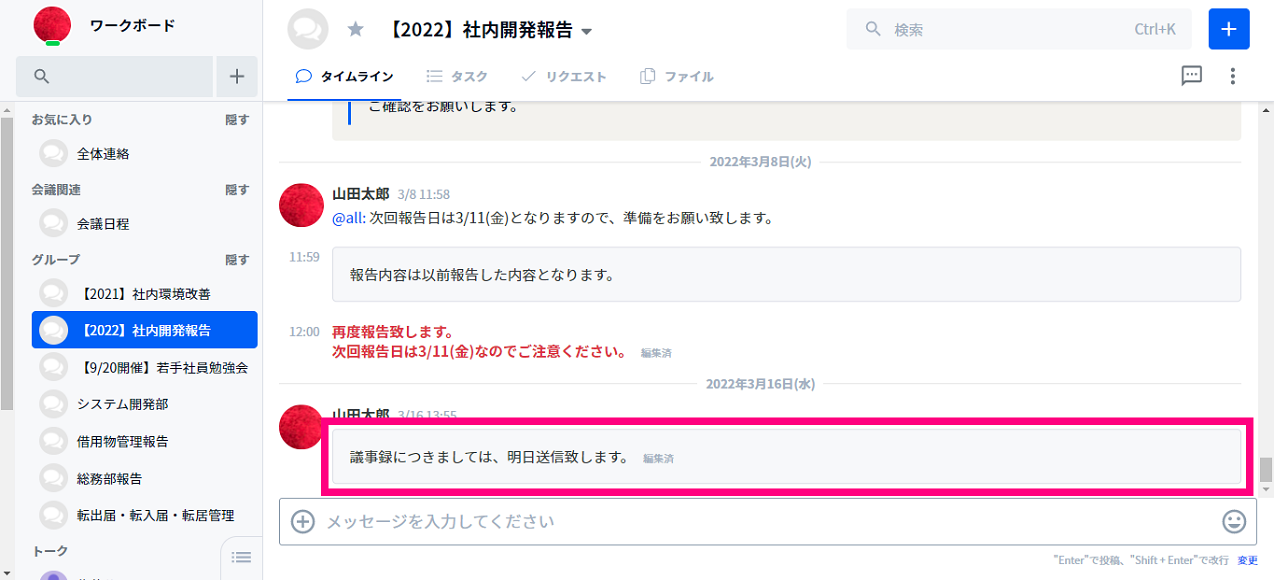The image size is (1274, 580).
Task: Click the attachment plus icon in message input
Action: [x=302, y=521]
